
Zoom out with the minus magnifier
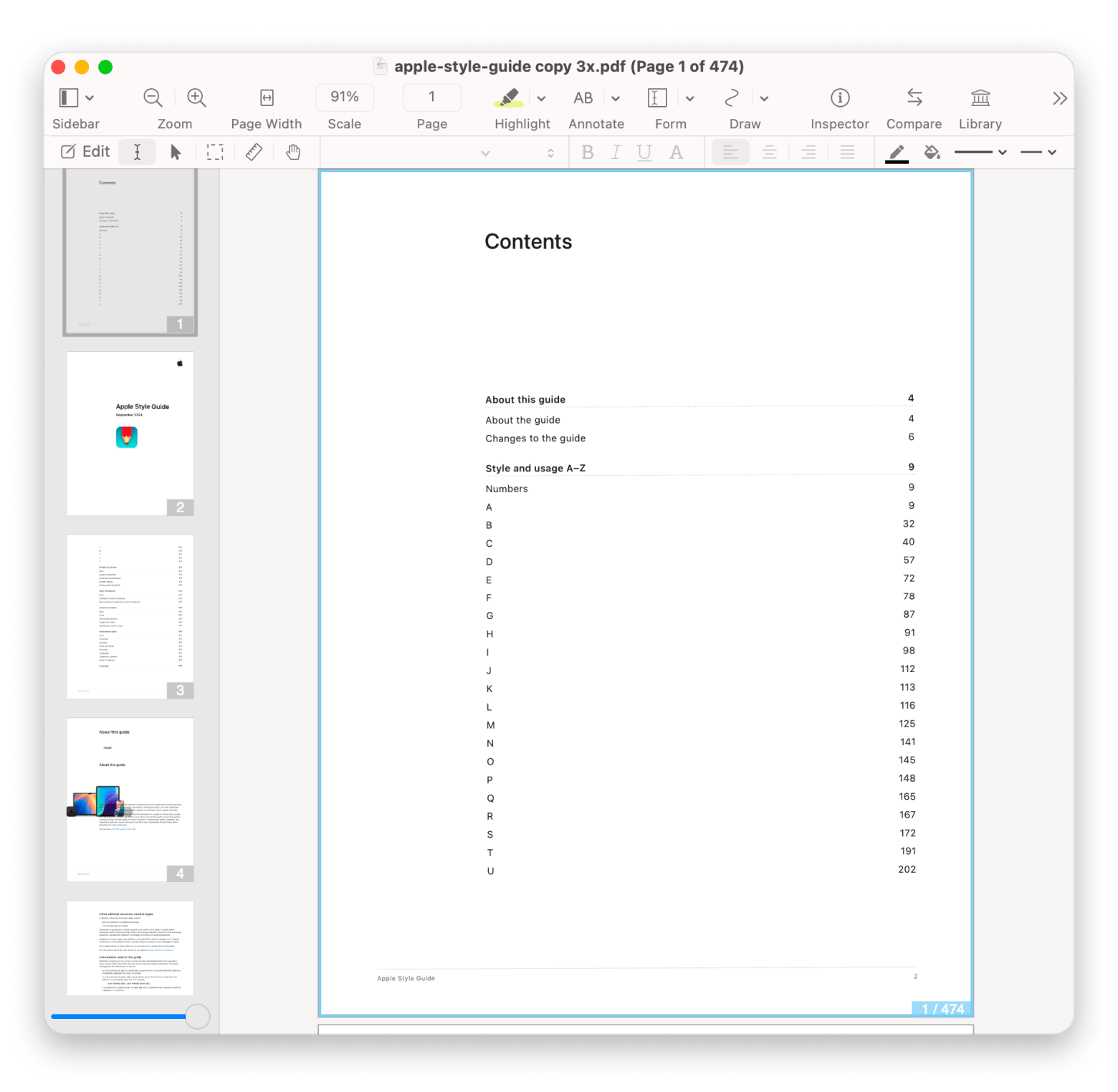click(x=153, y=97)
